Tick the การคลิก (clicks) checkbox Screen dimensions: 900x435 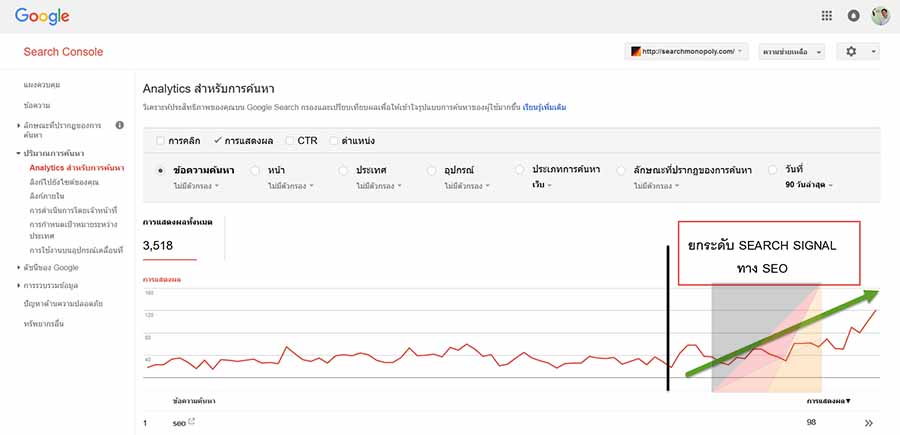click(x=160, y=141)
